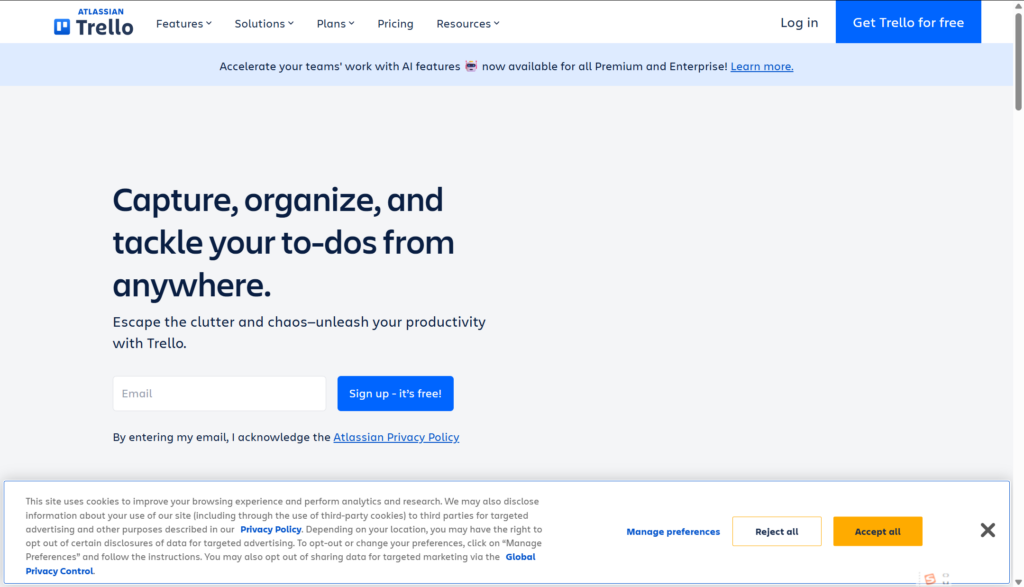Click the Manage preferences option
1024x587 pixels.
pos(673,532)
